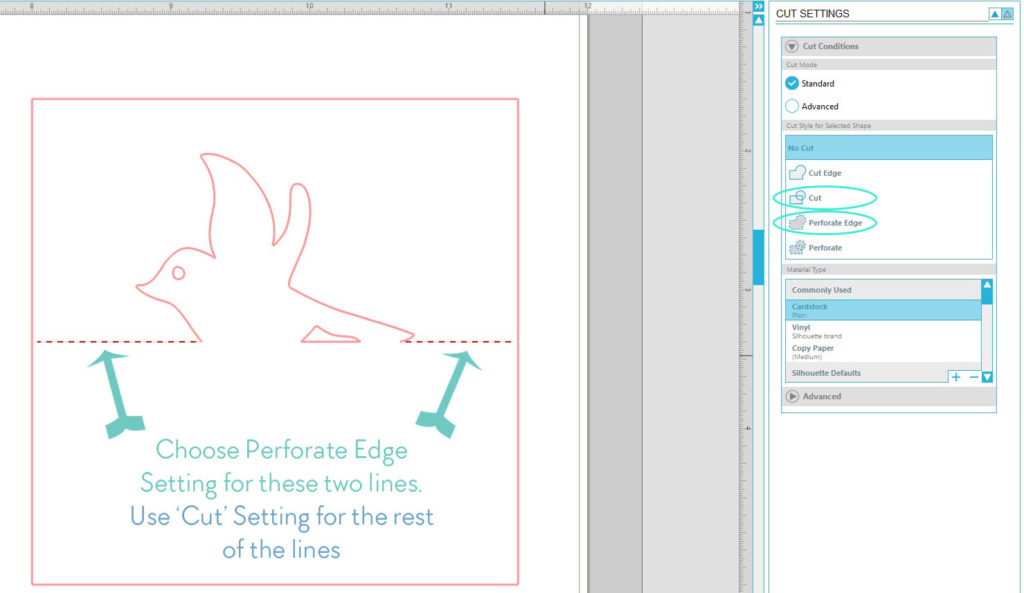Collapse the Cut Conditions section
Screen dimensions: 1024x593
click(x=793, y=46)
